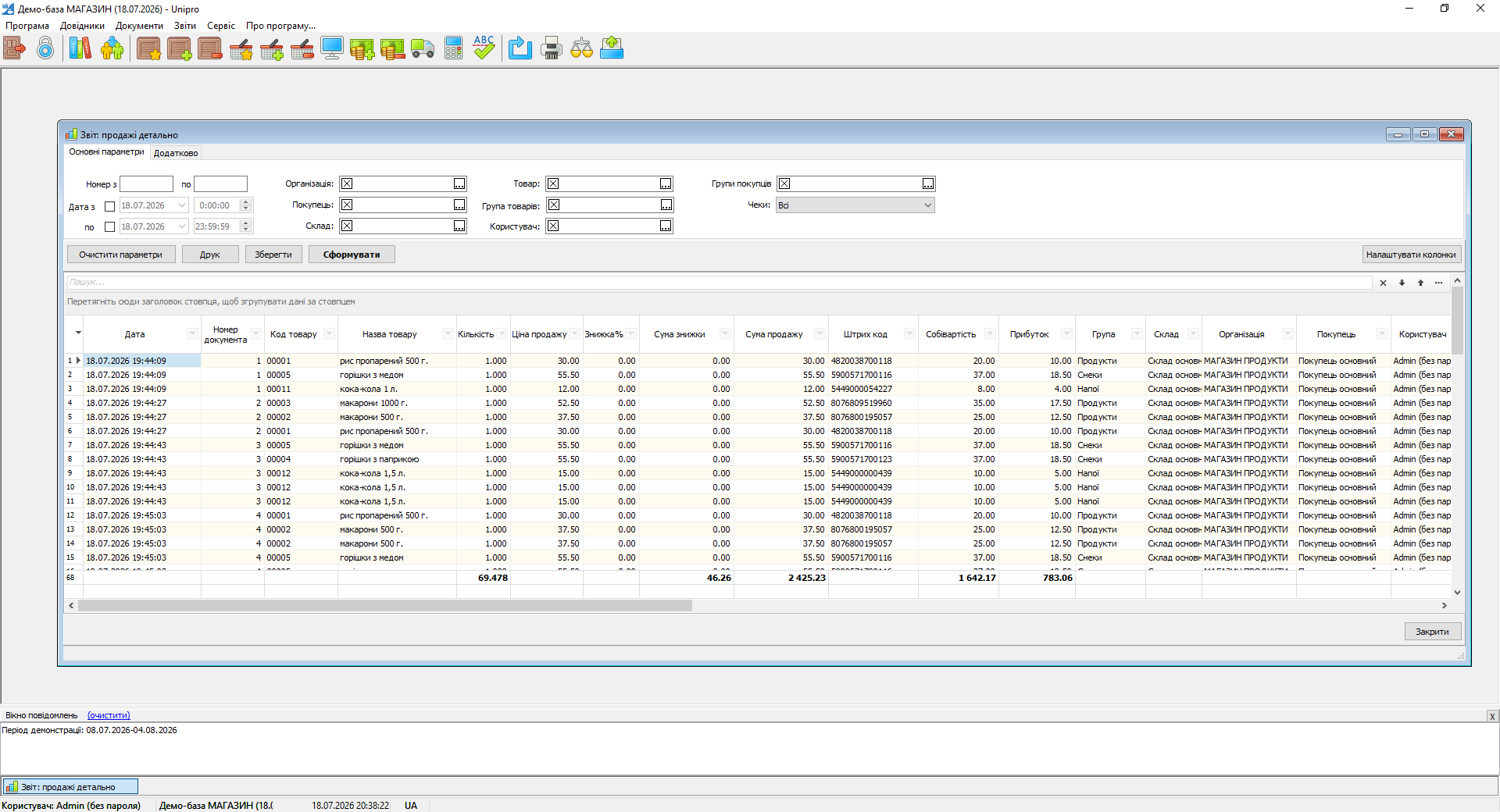Image resolution: width=1500 pixels, height=812 pixels.
Task: Expand the start date picker dropdown
Action: [x=182, y=205]
